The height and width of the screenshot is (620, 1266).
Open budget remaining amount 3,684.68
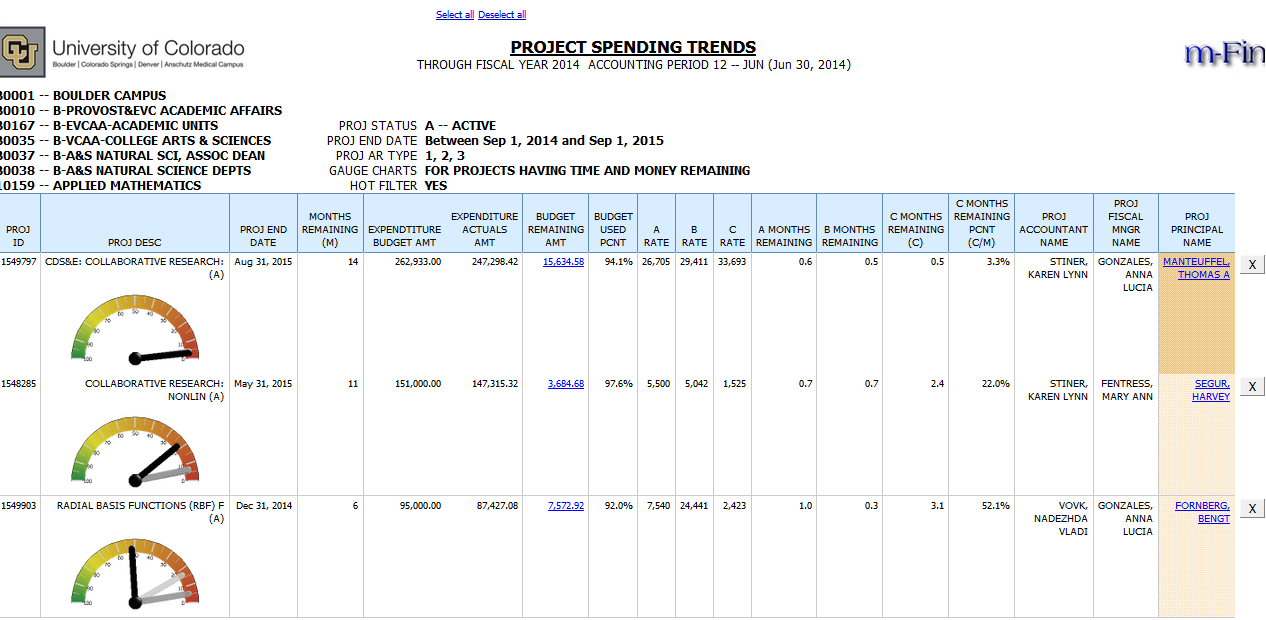coord(566,384)
